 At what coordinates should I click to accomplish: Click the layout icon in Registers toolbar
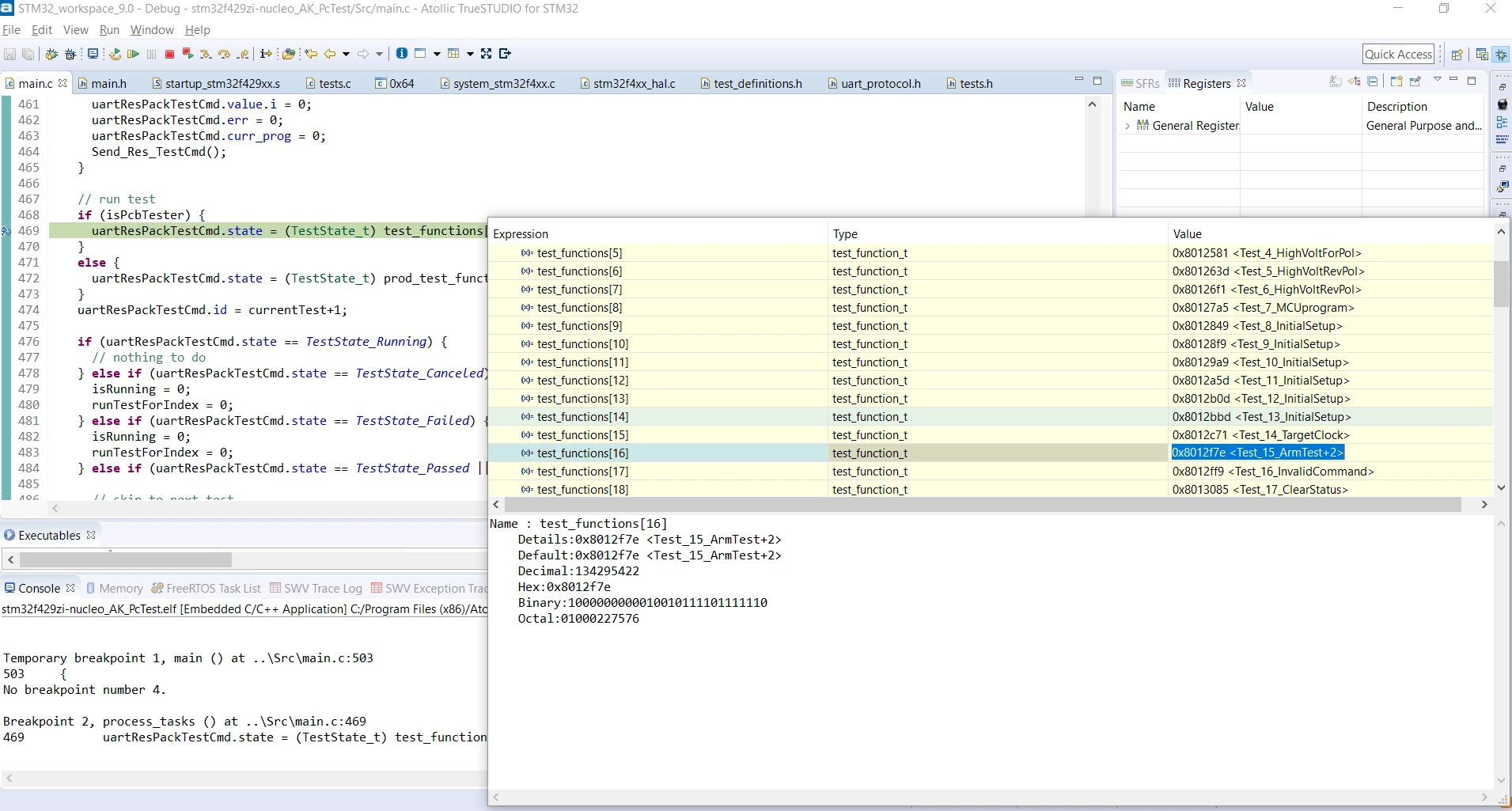coord(1396,81)
